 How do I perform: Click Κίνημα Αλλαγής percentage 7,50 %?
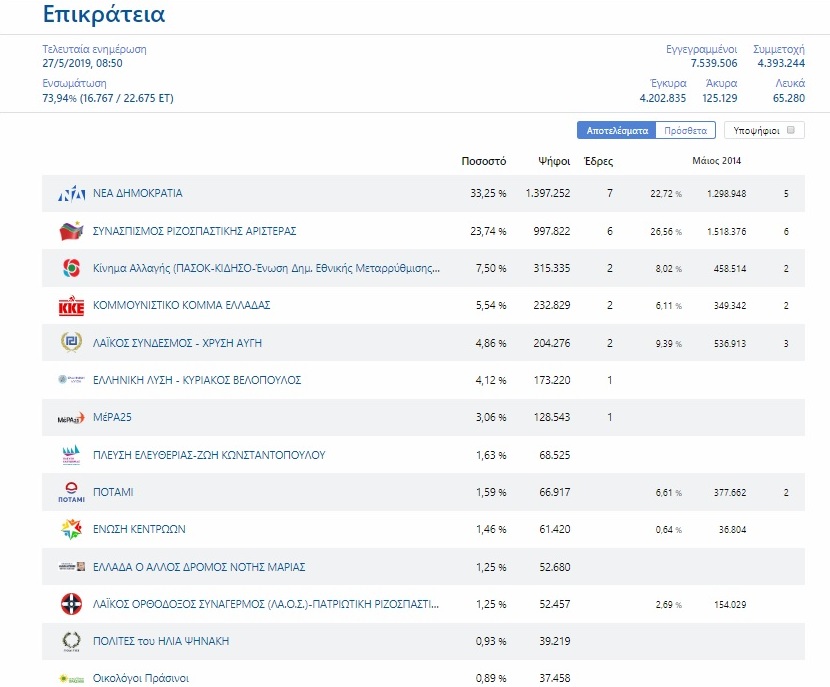[x=491, y=268]
